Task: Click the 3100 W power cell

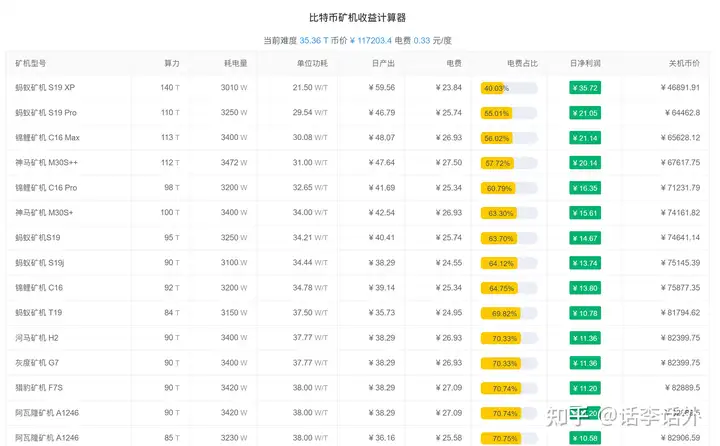Action: (234, 263)
